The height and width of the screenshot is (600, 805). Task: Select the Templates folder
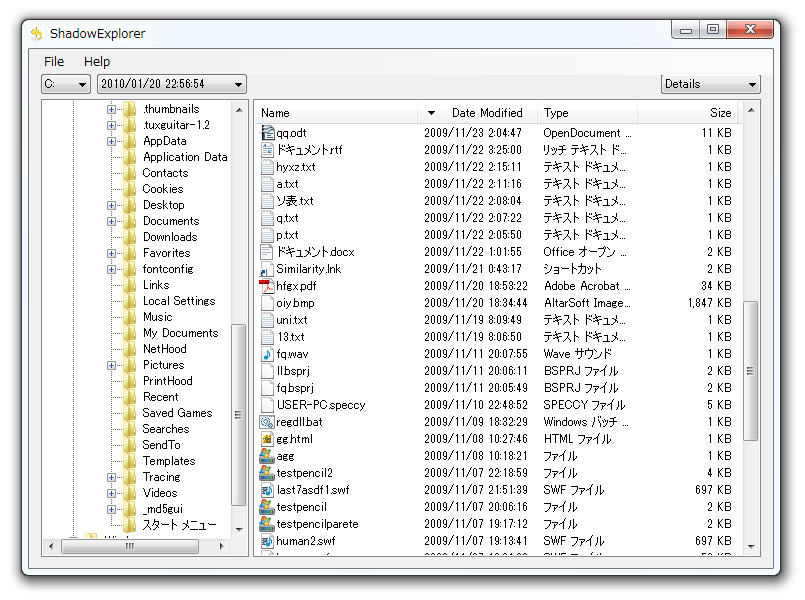pos(169,461)
